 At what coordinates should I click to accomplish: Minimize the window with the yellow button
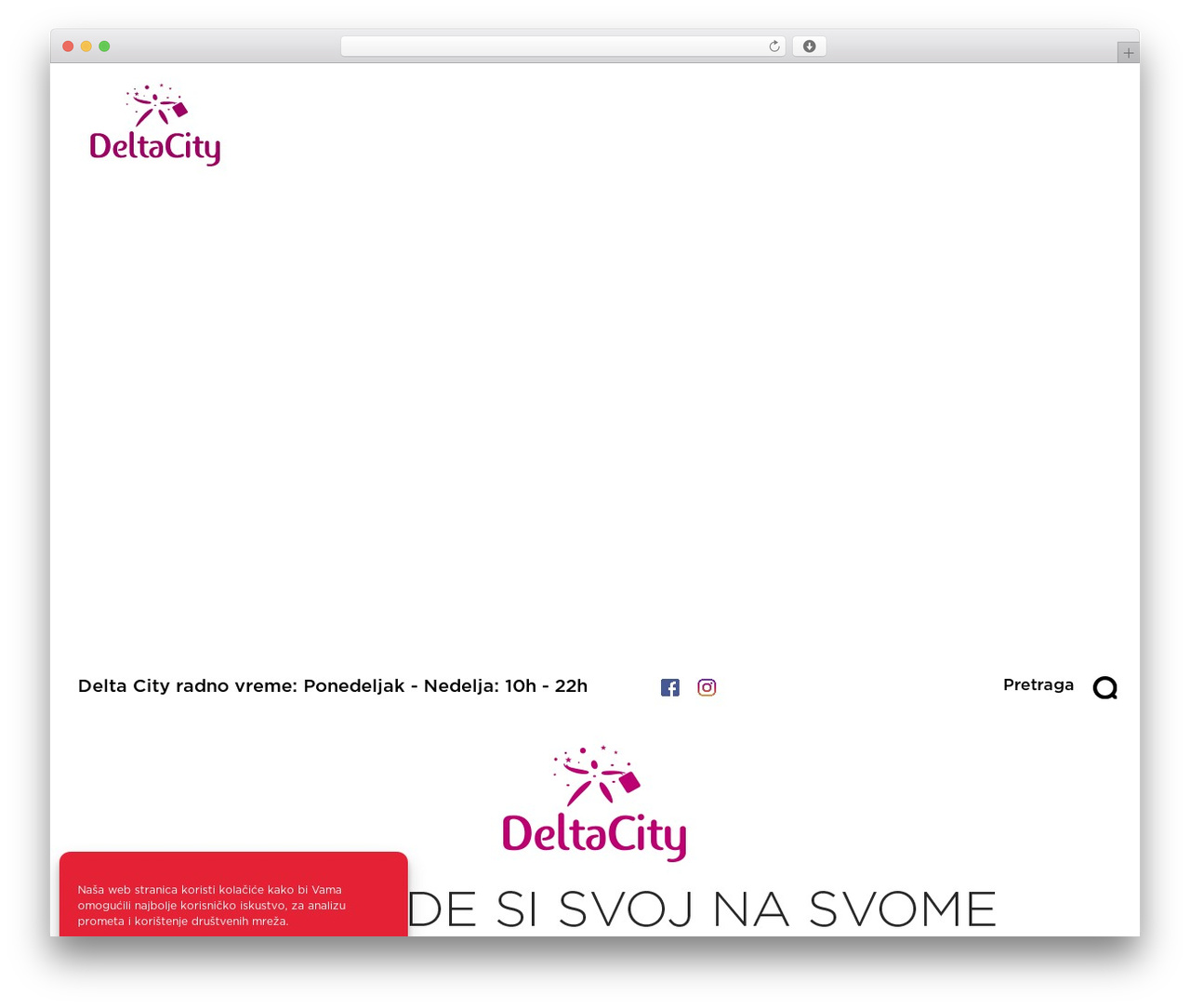(86, 46)
